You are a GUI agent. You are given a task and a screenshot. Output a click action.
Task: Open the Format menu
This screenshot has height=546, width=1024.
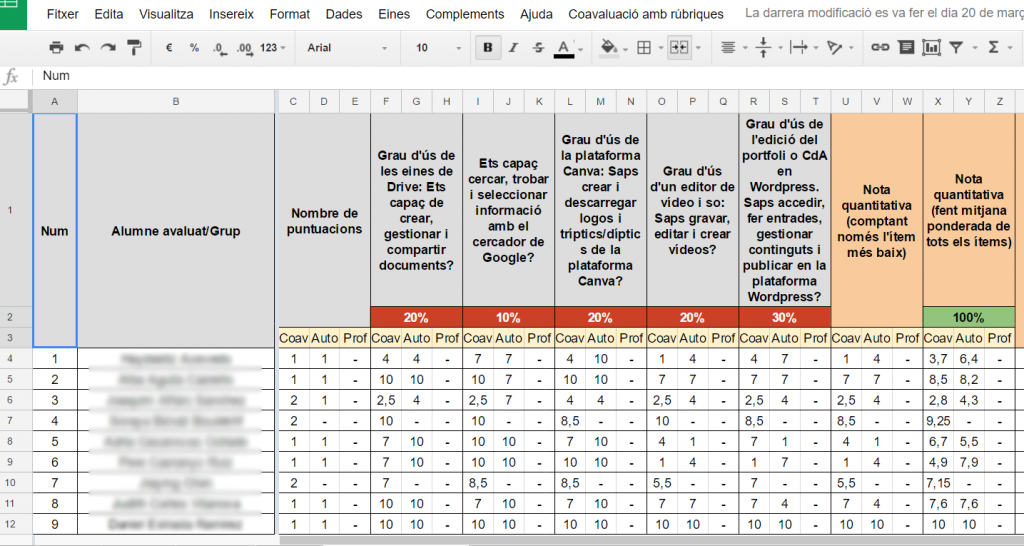[289, 14]
